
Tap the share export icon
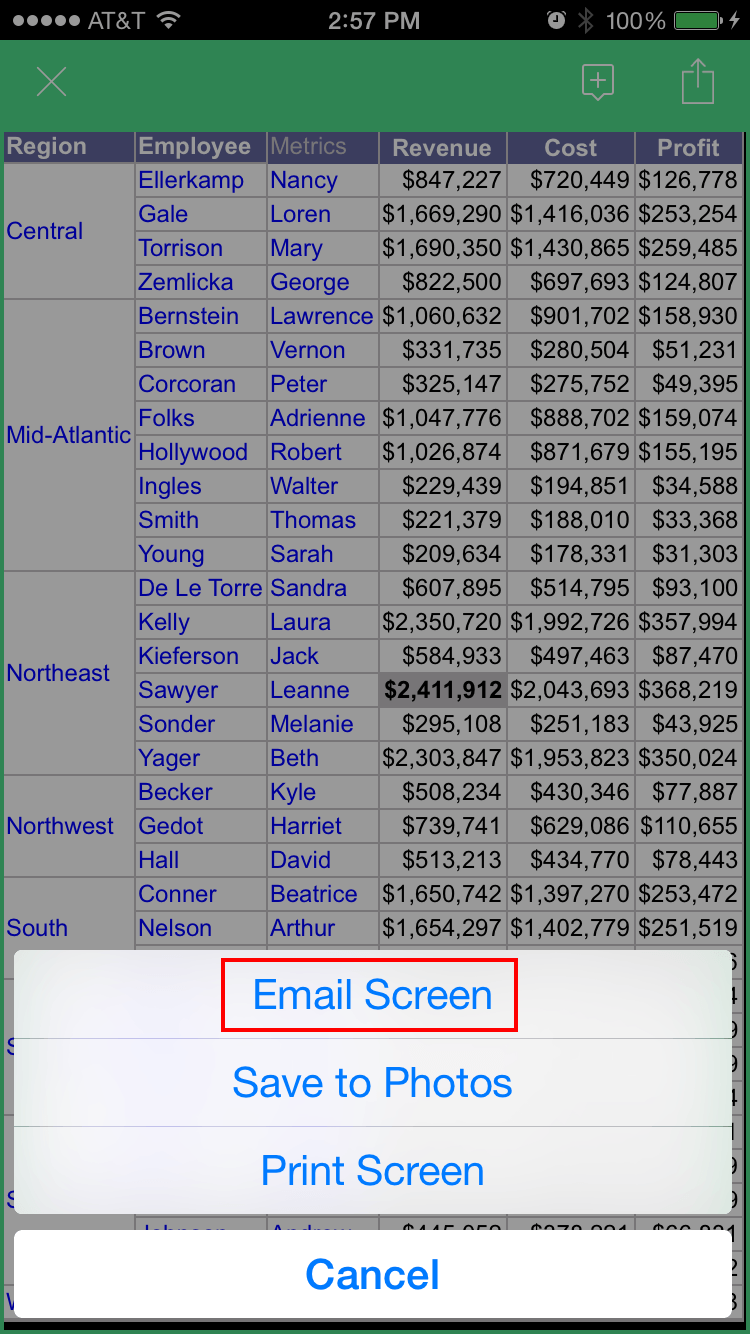[698, 81]
